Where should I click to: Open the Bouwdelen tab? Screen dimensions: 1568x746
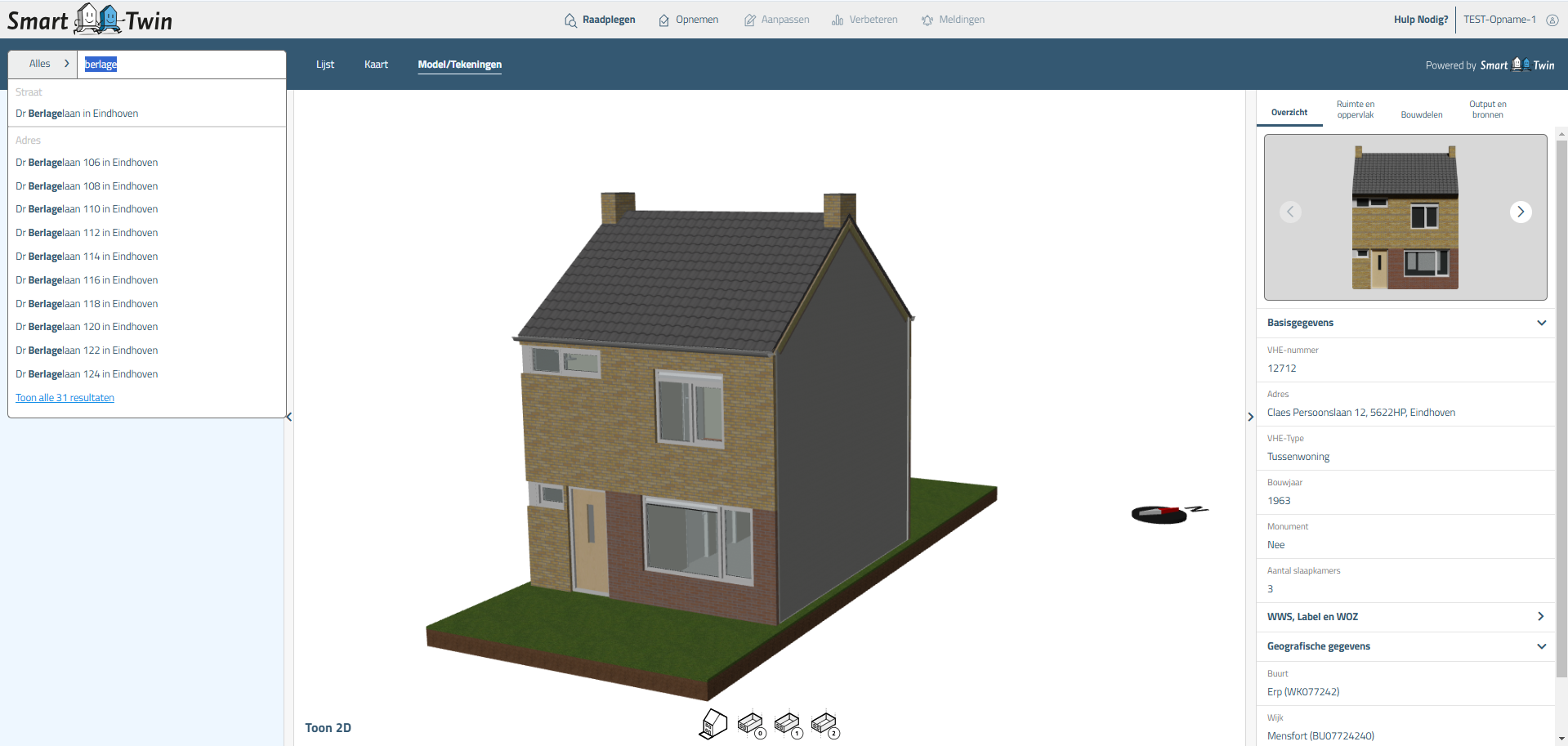[x=1421, y=114]
